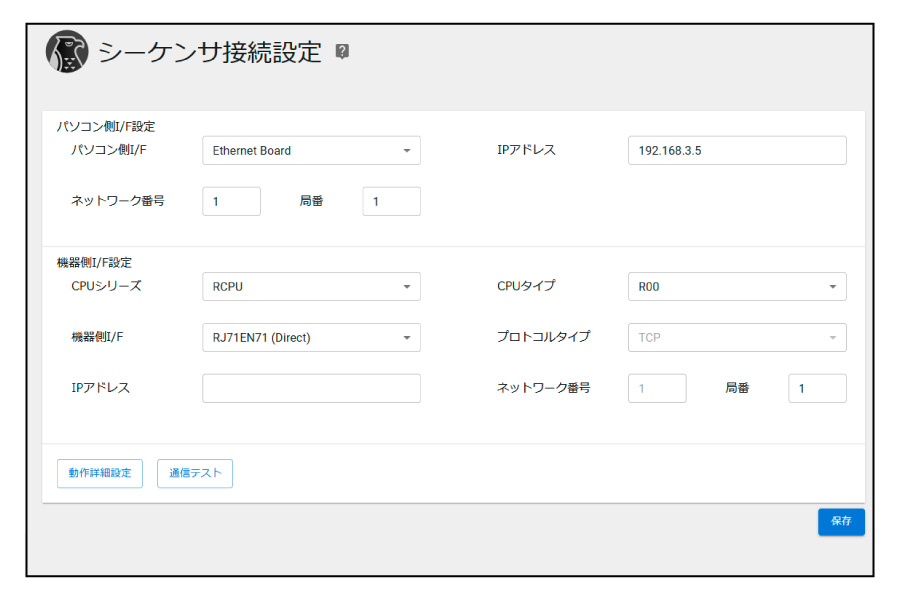Select the PC-side 局番 input box
The height and width of the screenshot is (600, 900).
tap(391, 201)
